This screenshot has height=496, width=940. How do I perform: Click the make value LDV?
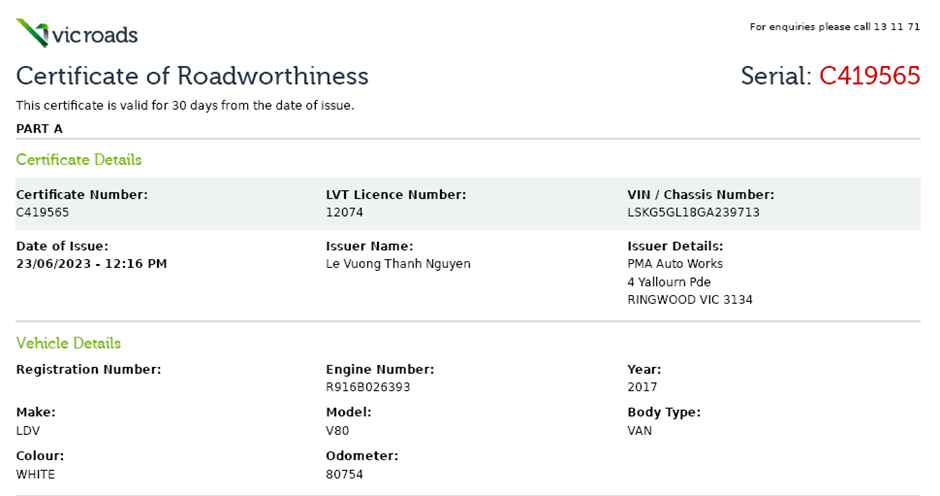click(x=29, y=430)
